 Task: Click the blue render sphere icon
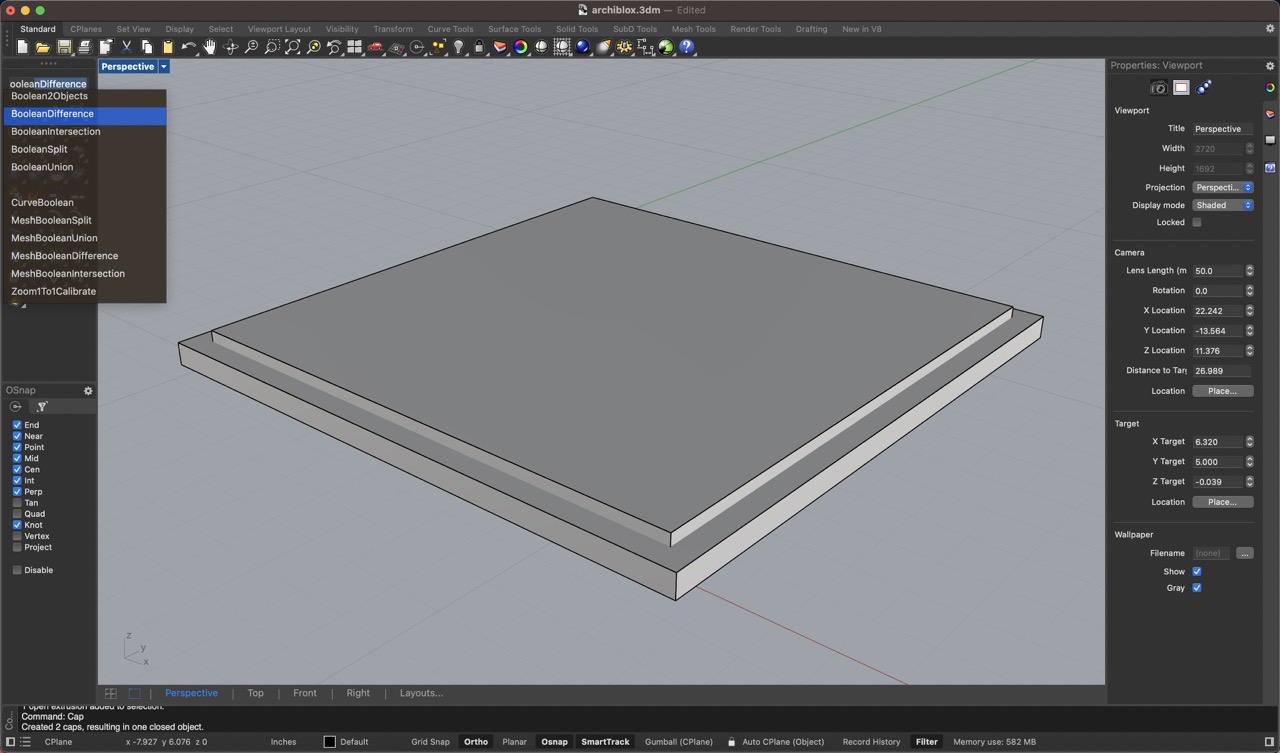(582, 47)
